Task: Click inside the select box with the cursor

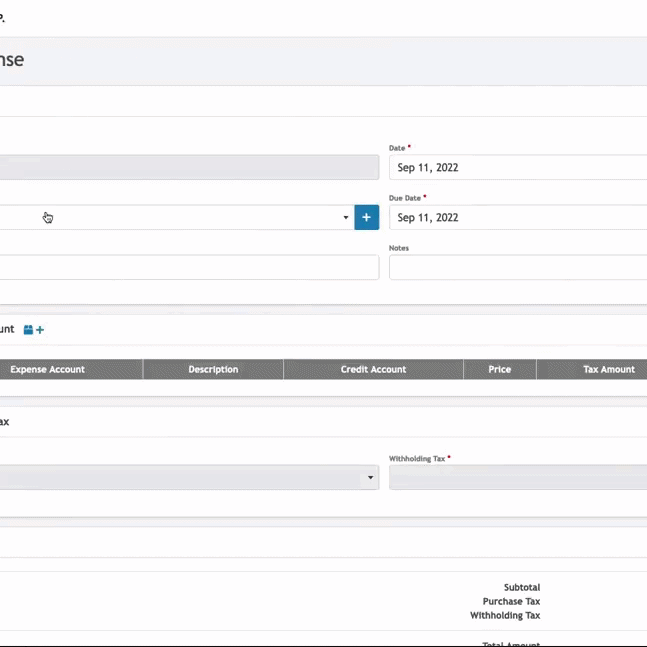Action: click(x=170, y=218)
